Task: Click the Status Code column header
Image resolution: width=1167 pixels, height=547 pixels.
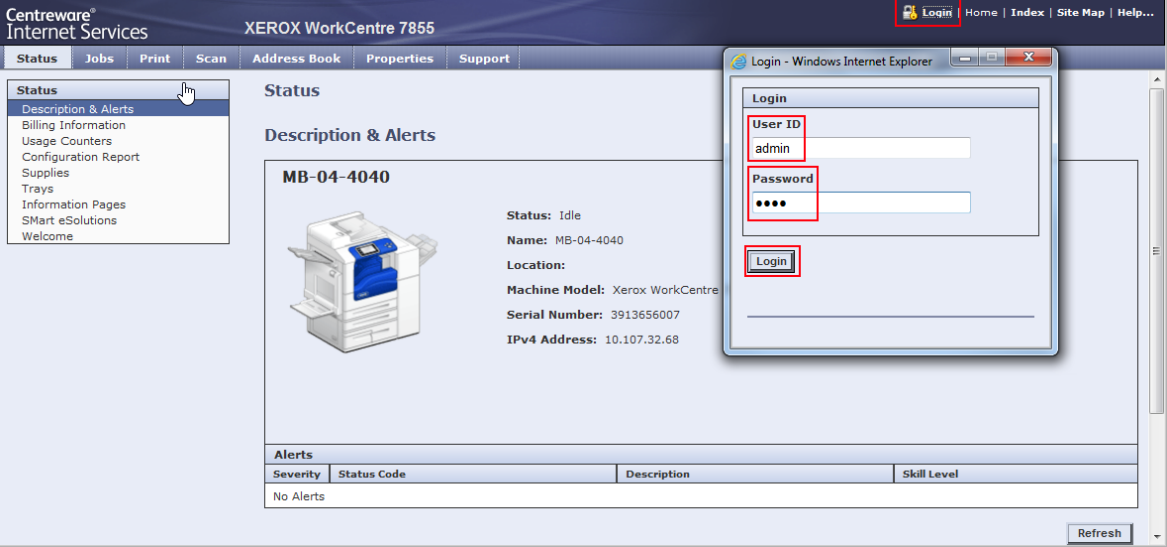Action: pyautogui.click(x=473, y=474)
